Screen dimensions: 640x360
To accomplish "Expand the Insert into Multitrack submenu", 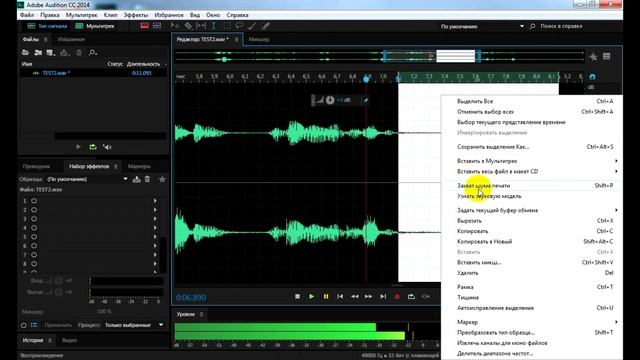I will pyautogui.click(x=532, y=161).
